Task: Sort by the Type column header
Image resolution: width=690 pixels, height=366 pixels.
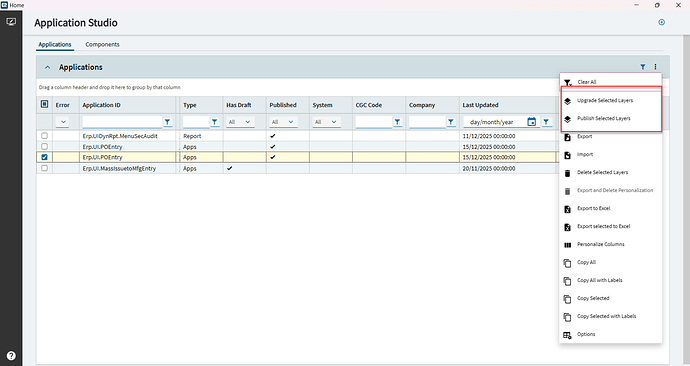Action: (x=190, y=106)
